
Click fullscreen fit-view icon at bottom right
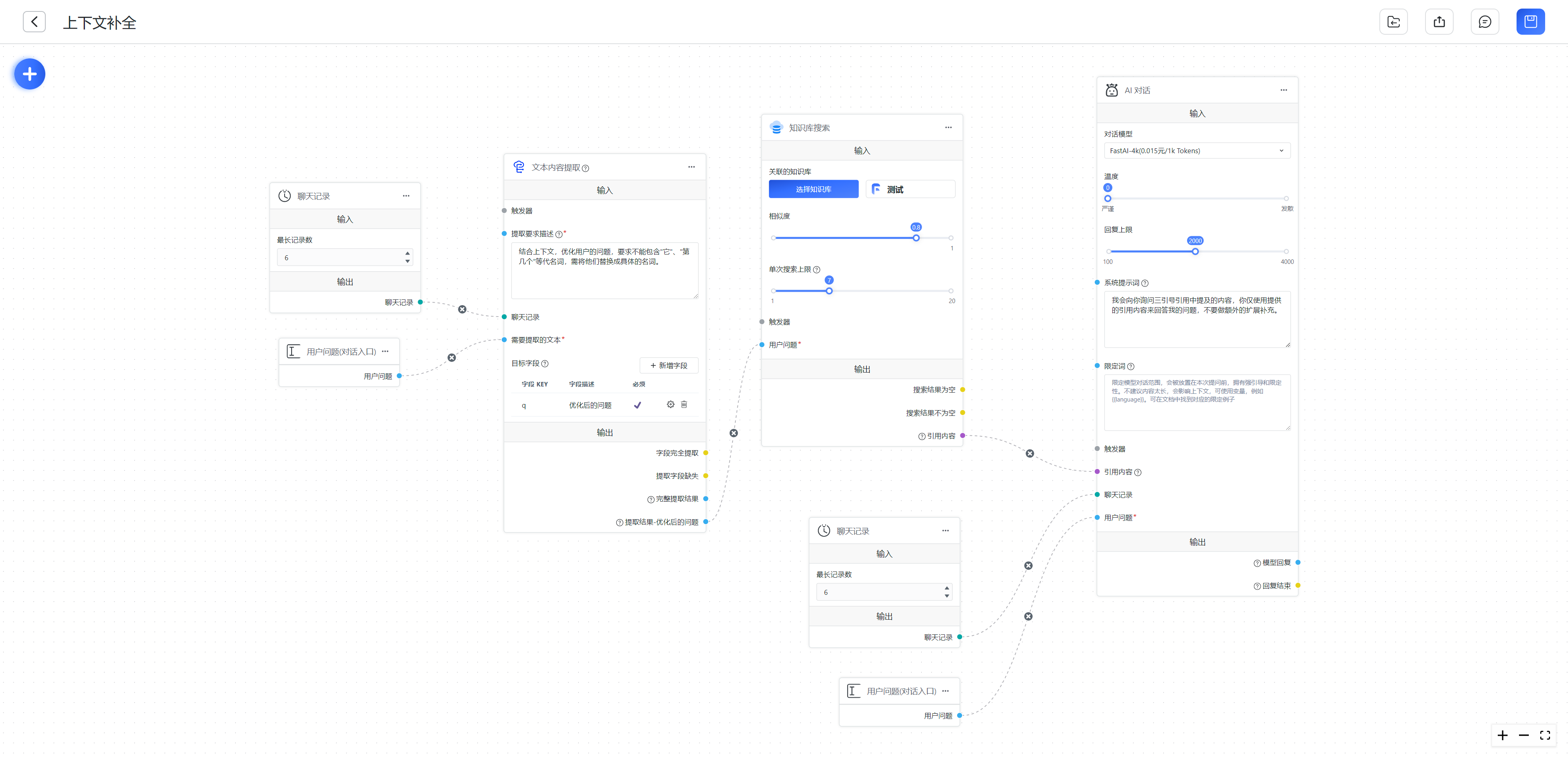click(x=1544, y=735)
